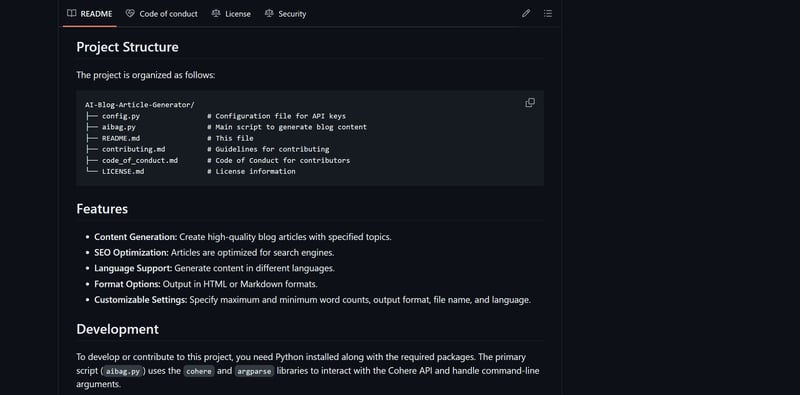Open the Security tab

point(285,14)
